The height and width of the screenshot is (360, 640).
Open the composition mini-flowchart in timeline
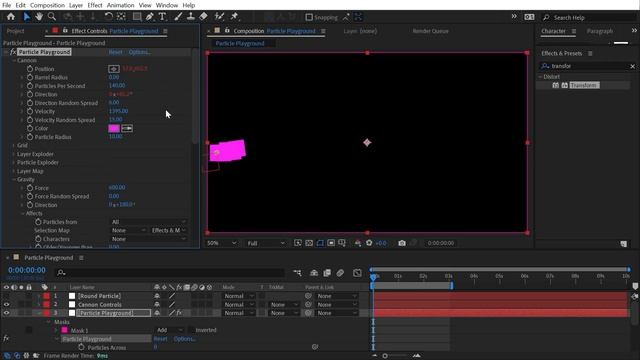point(298,273)
